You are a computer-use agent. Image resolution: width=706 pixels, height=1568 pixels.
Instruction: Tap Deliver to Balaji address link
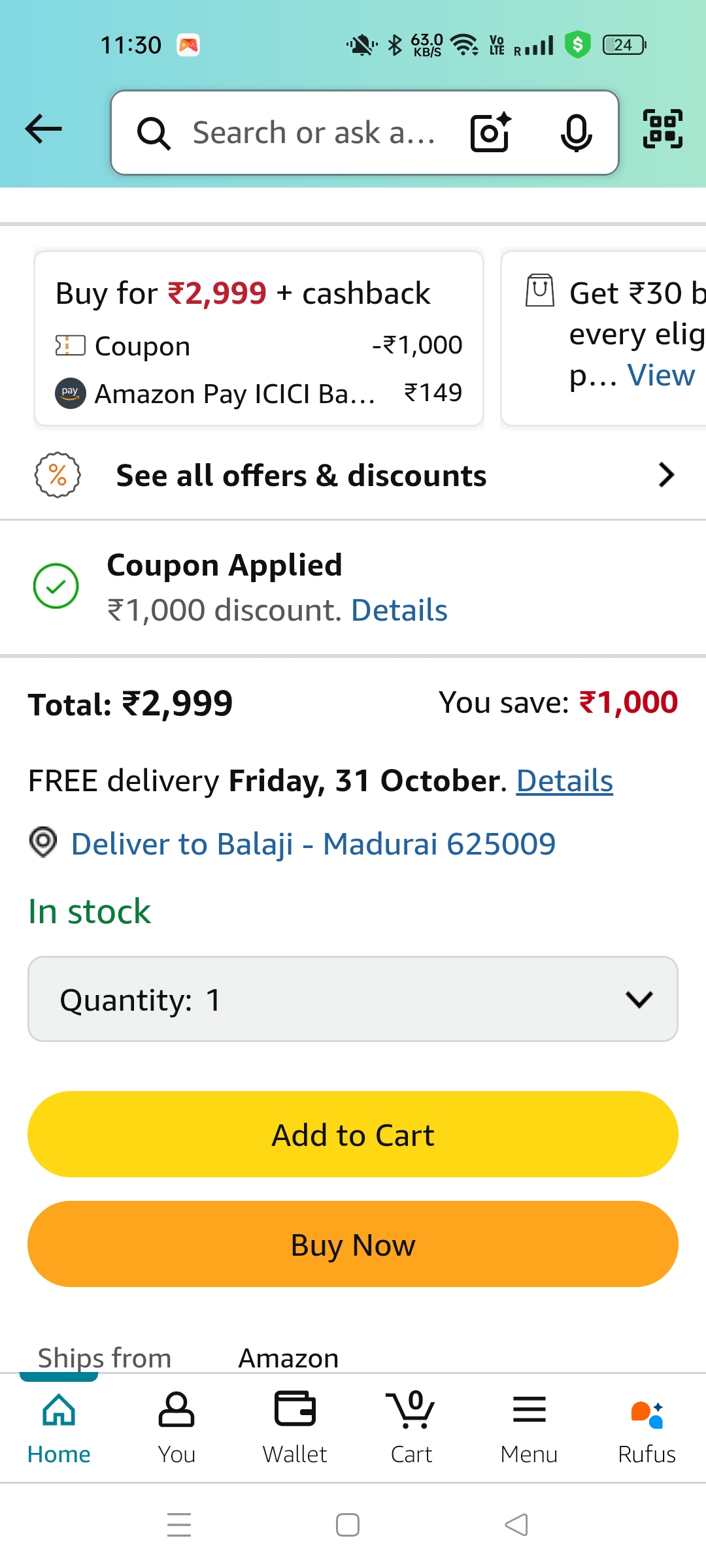tap(313, 844)
